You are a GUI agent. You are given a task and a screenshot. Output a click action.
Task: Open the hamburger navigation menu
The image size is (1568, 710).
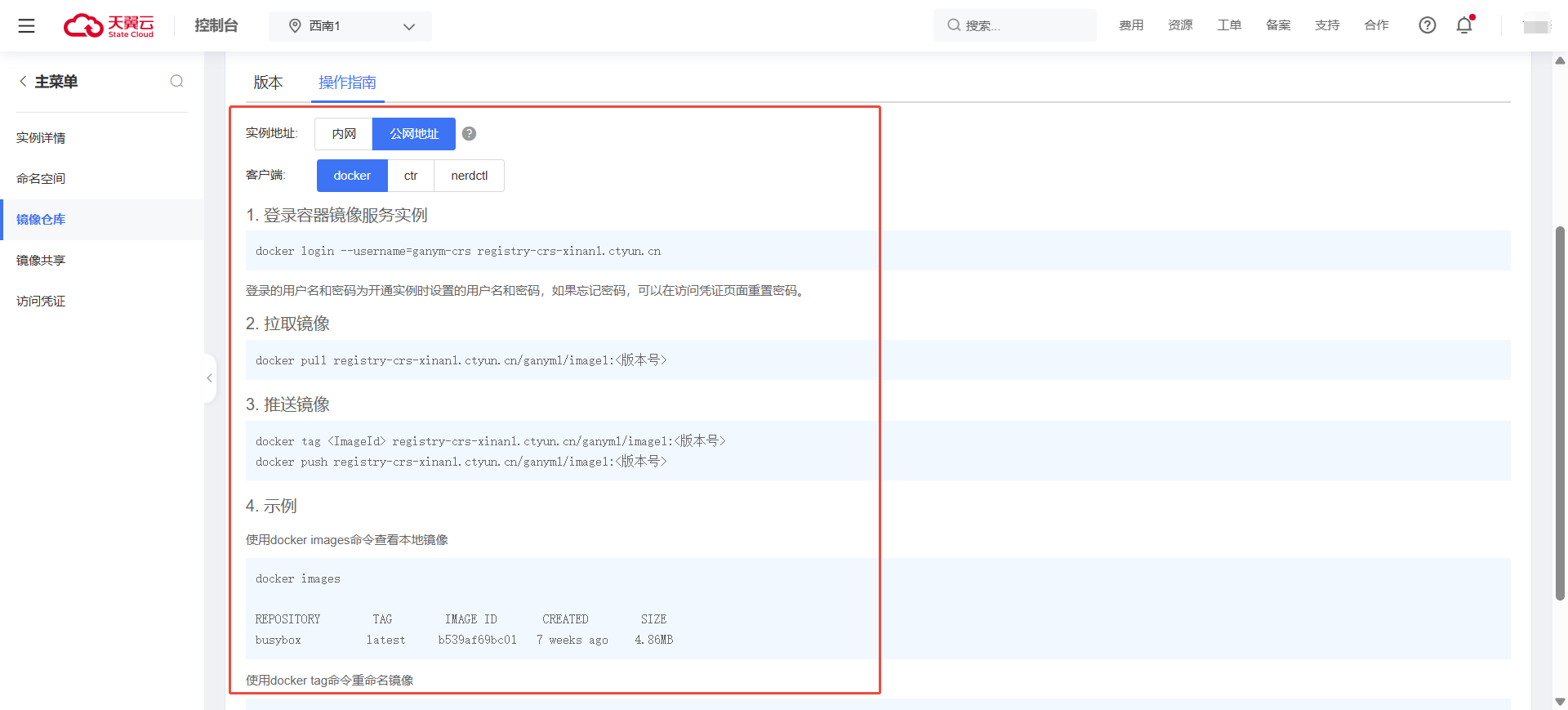click(x=26, y=26)
